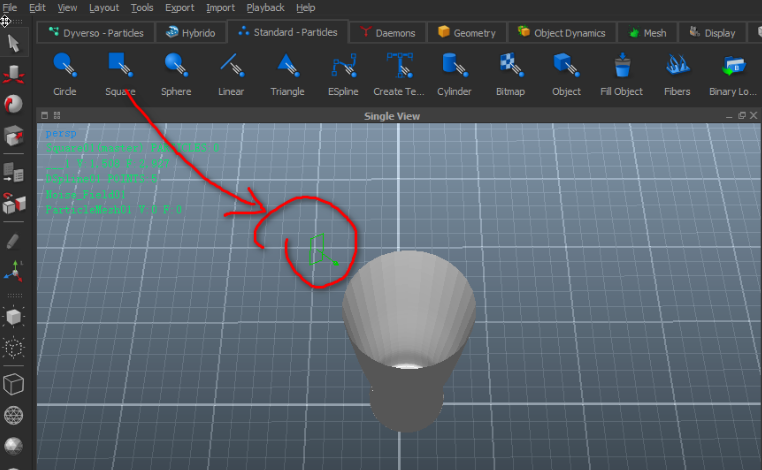Screen dimensions: 762x470
Task: Add a Fibers emitter
Action: pyautogui.click(x=677, y=67)
